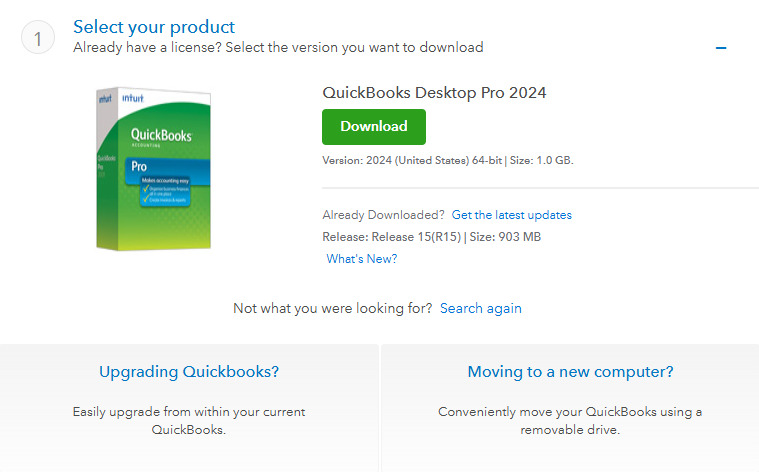Click the Version: 2024 (United States) 64-bit text
Screen dimensions: 759x472
[412, 160]
